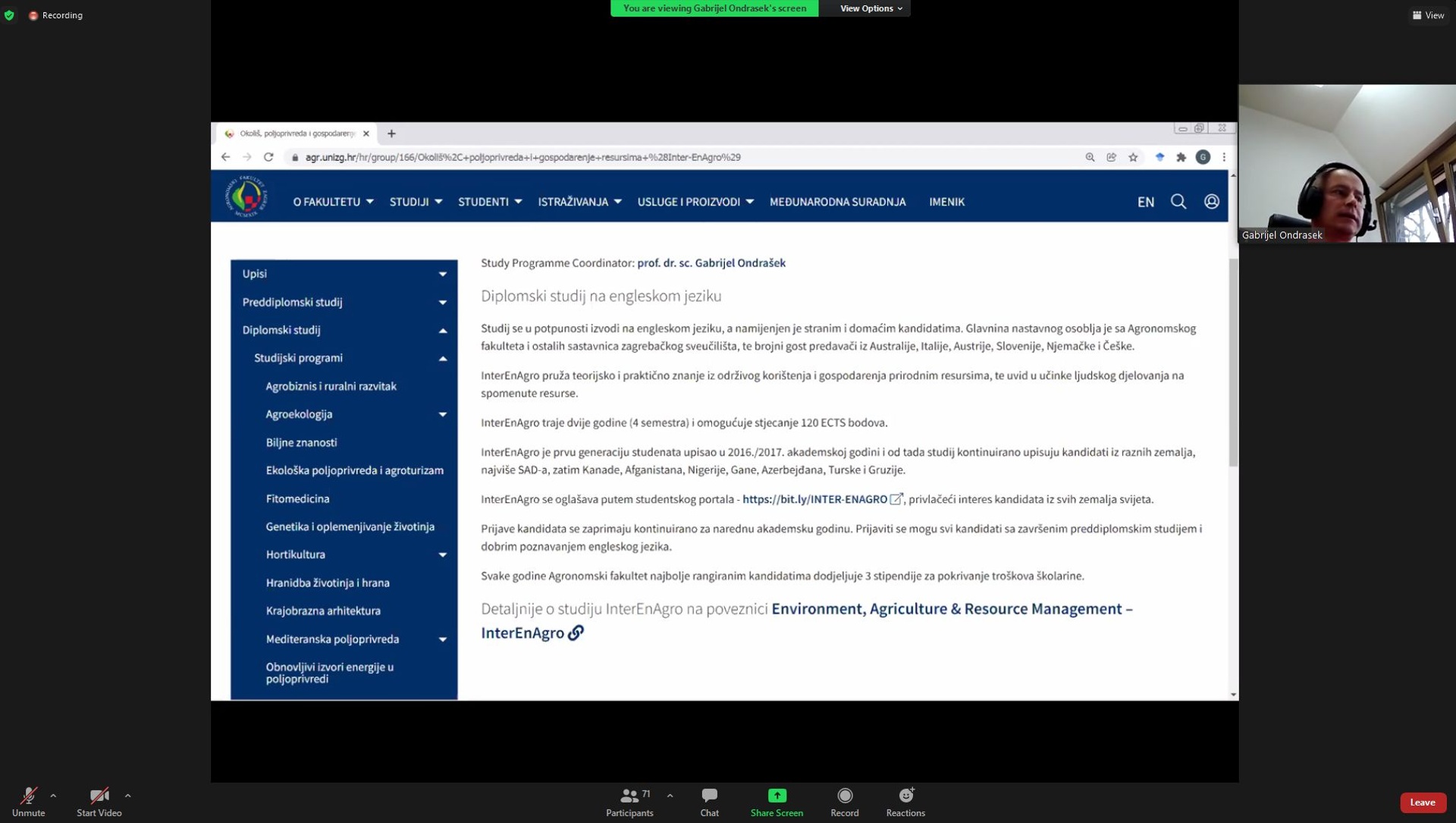Open O FAKULTETU menu
Viewport: 1456px width, 823px height.
click(x=333, y=202)
